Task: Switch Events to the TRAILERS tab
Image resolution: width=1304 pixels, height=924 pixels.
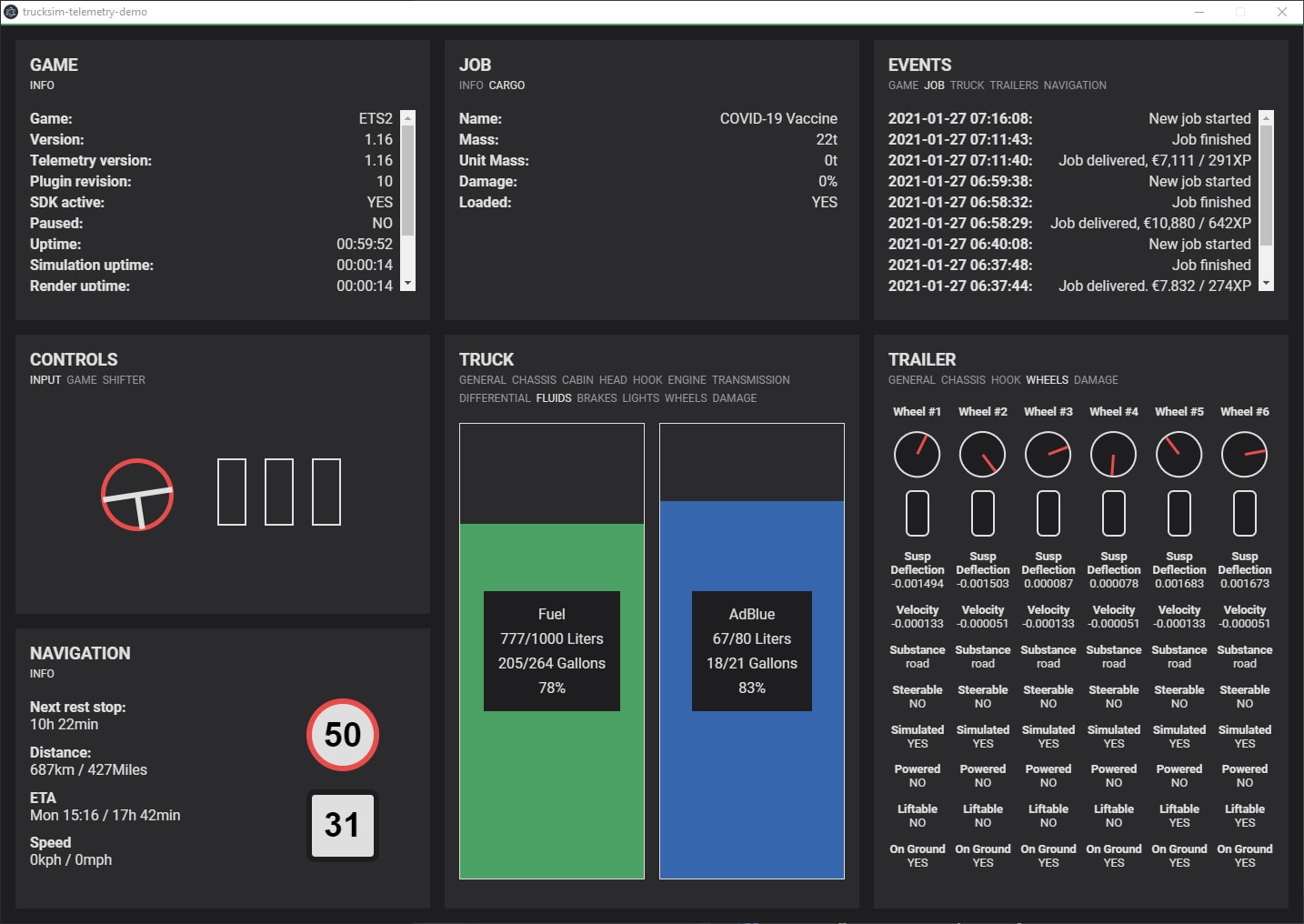Action: pyautogui.click(x=1013, y=85)
